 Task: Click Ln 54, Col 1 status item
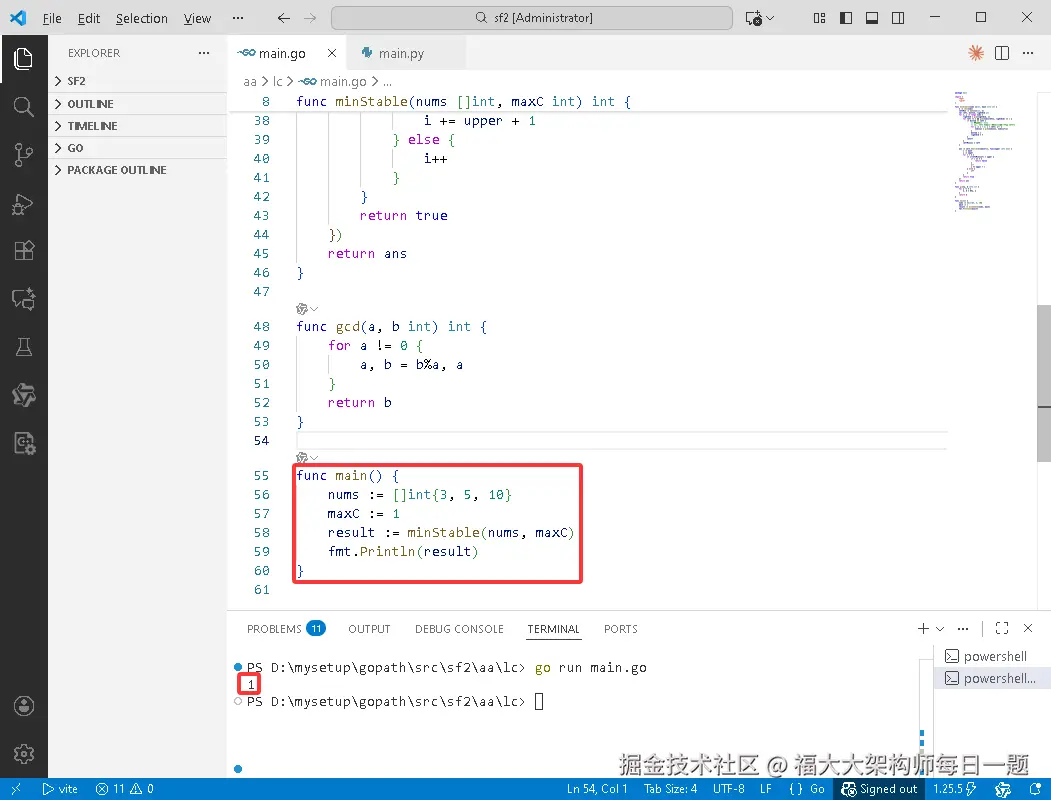coord(597,789)
